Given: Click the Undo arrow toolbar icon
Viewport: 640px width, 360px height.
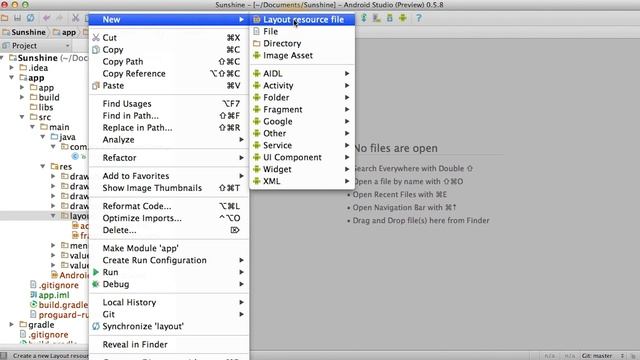Looking at the screenshot, I should pos(47,18).
